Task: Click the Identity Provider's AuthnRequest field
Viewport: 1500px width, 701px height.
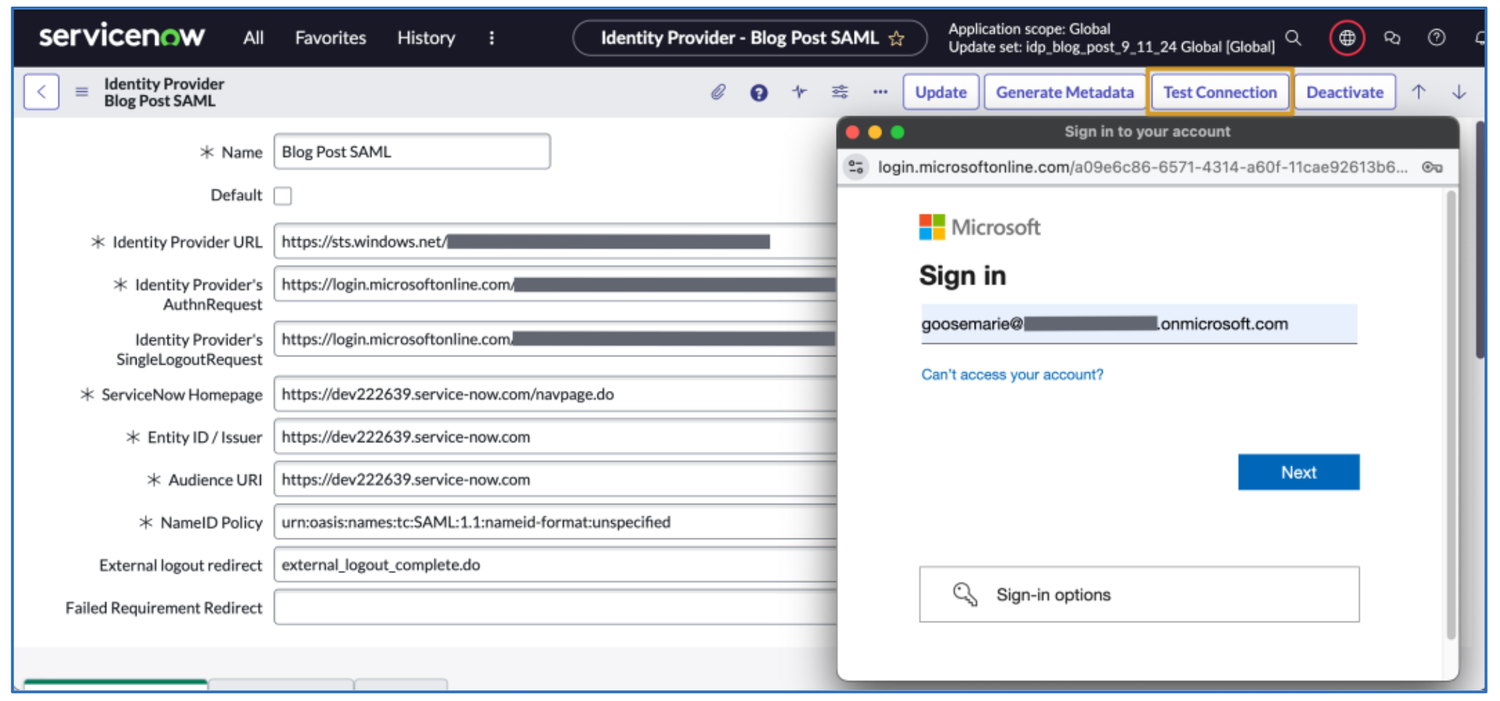Action: point(555,285)
